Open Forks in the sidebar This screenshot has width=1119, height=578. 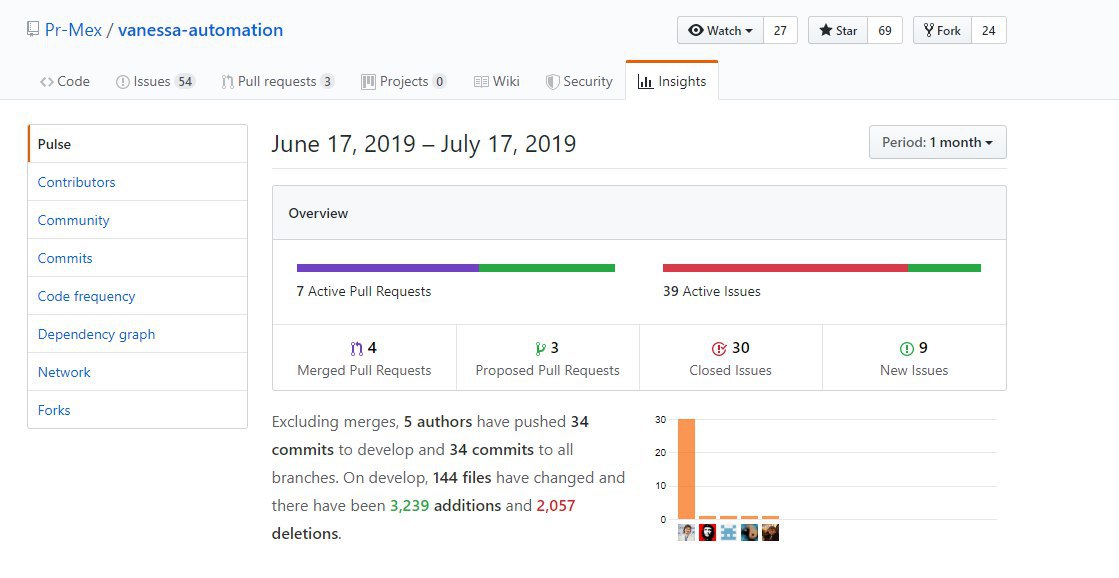point(138,410)
